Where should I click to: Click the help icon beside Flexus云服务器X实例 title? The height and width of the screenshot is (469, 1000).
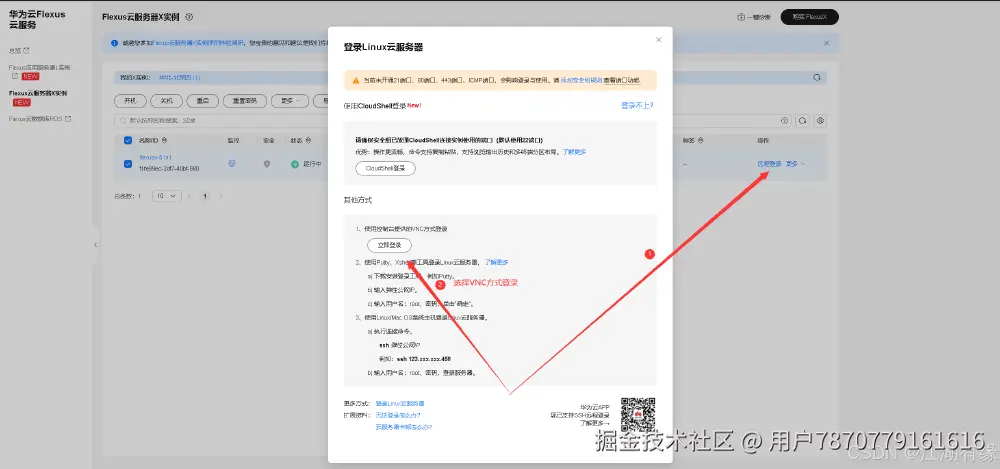pos(189,17)
